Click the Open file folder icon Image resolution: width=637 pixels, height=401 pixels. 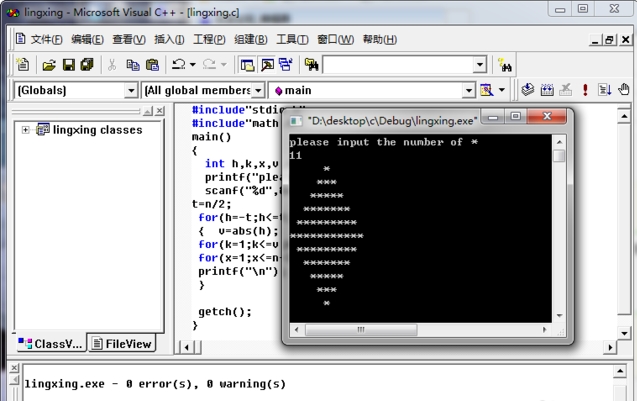coord(48,65)
